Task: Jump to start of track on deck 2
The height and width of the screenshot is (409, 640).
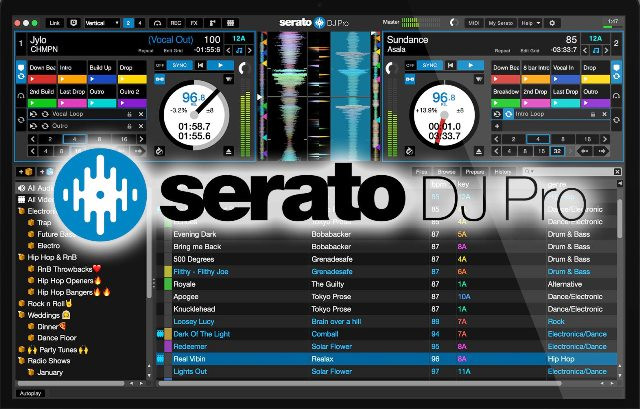Action: [451, 65]
